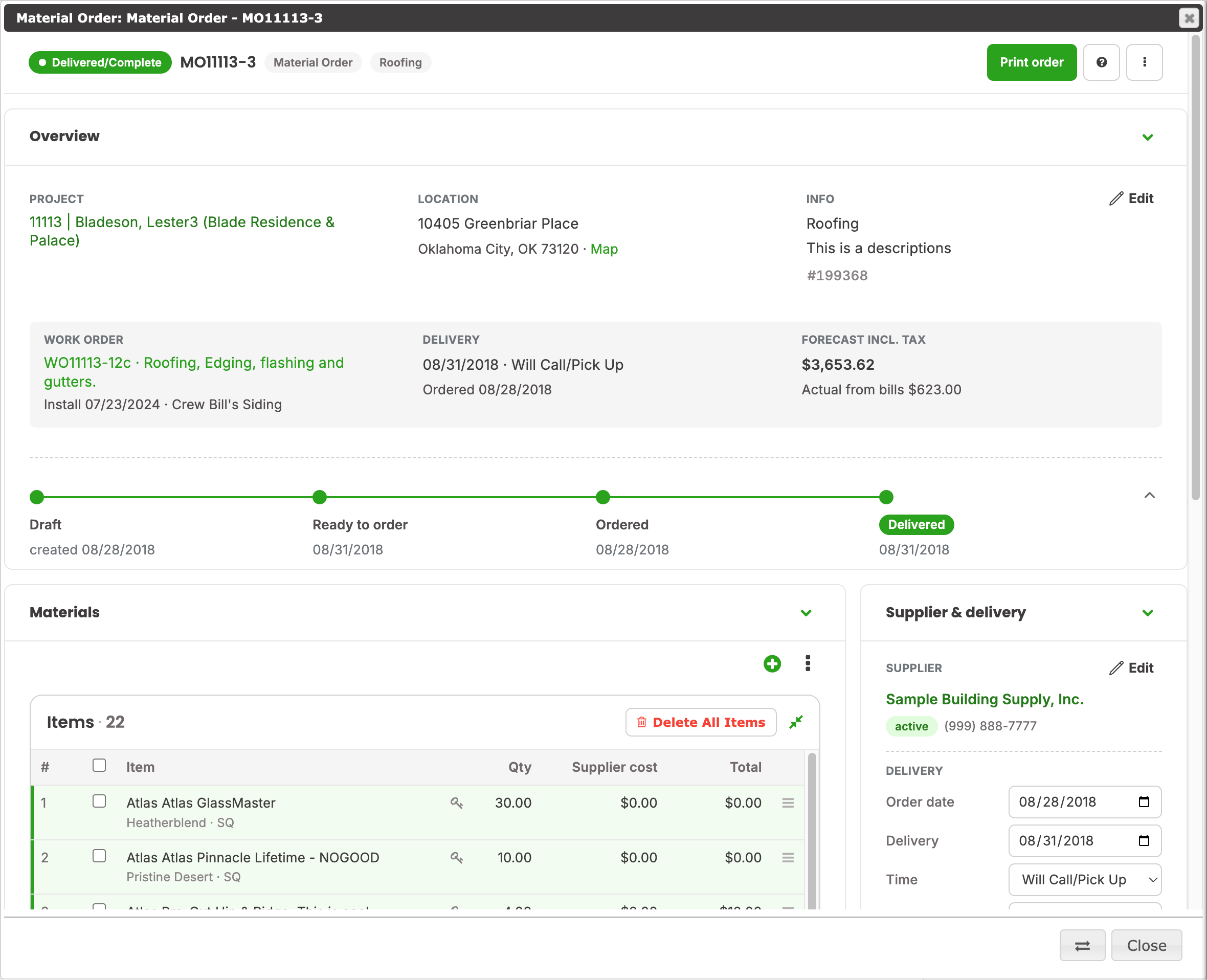This screenshot has width=1207, height=980.
Task: Open the Materials three-dot menu
Action: [808, 663]
